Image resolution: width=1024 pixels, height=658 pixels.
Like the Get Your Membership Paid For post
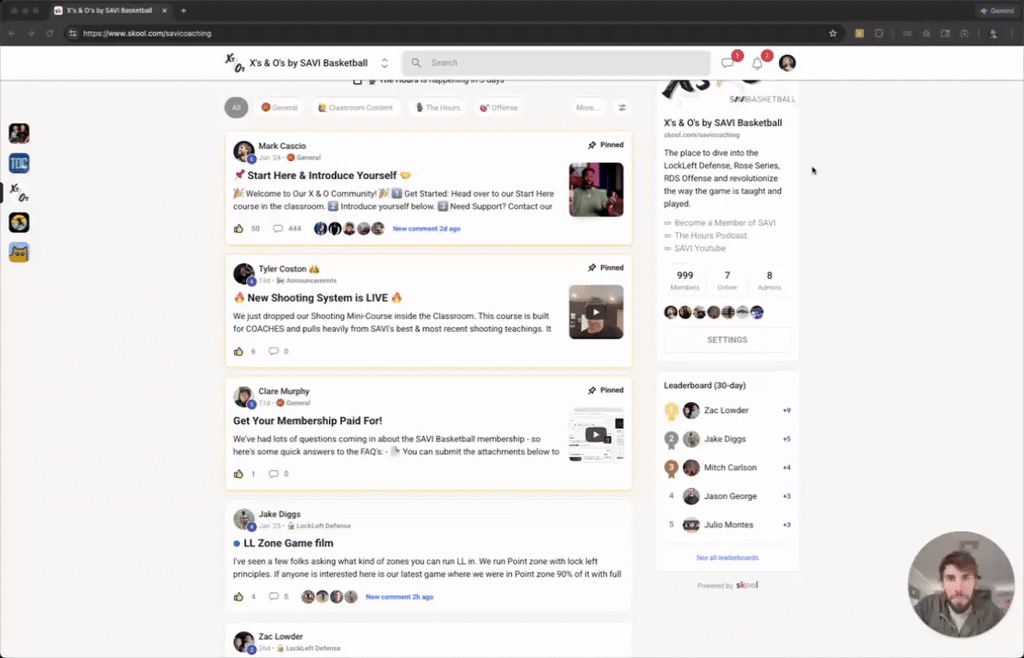point(238,474)
